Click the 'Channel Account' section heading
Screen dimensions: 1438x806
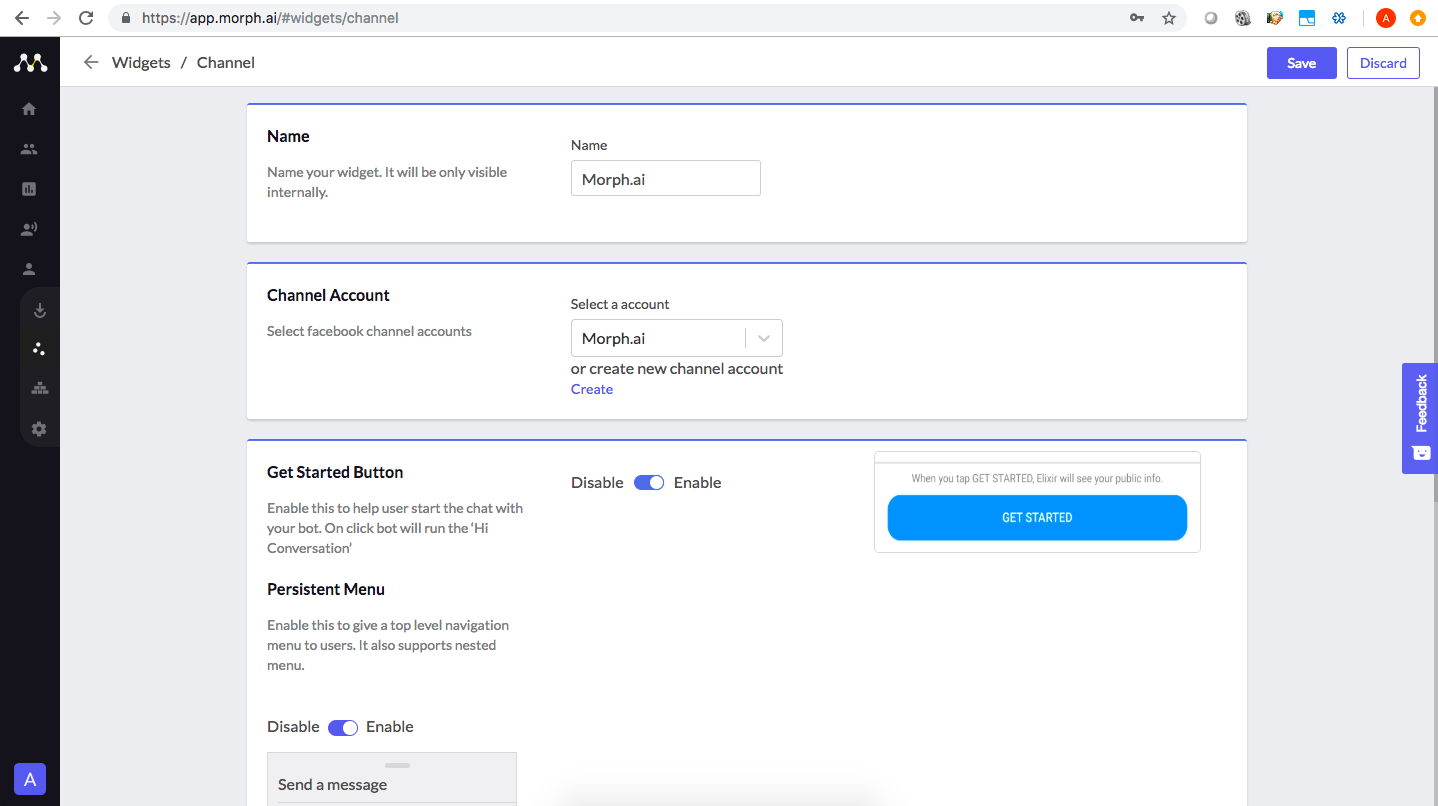[328, 295]
